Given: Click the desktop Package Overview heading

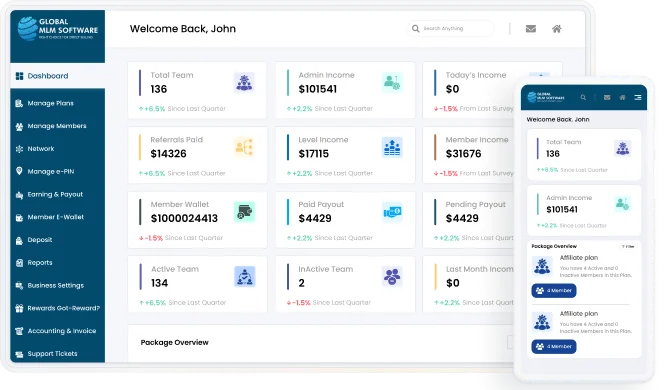Looking at the screenshot, I should pyautogui.click(x=174, y=342).
